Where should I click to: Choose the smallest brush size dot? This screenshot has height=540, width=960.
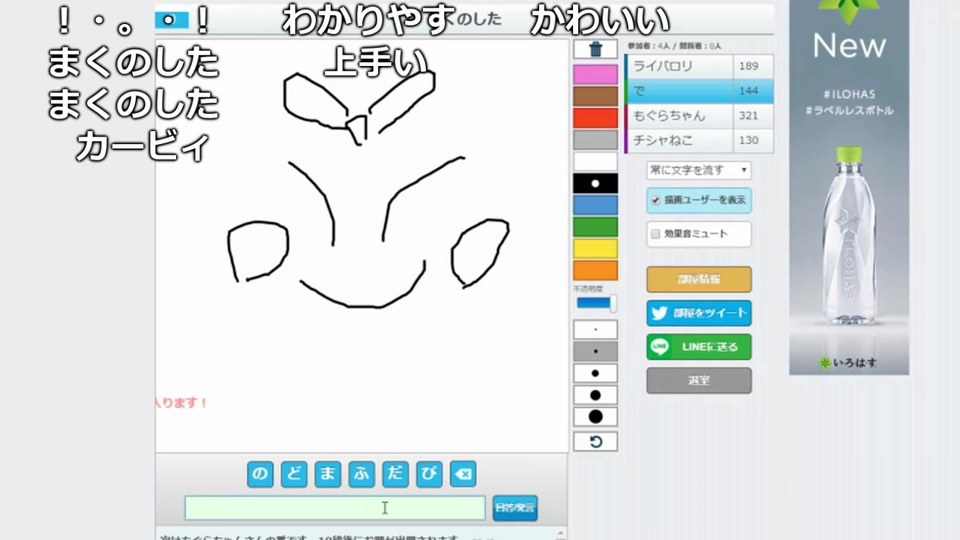(595, 329)
